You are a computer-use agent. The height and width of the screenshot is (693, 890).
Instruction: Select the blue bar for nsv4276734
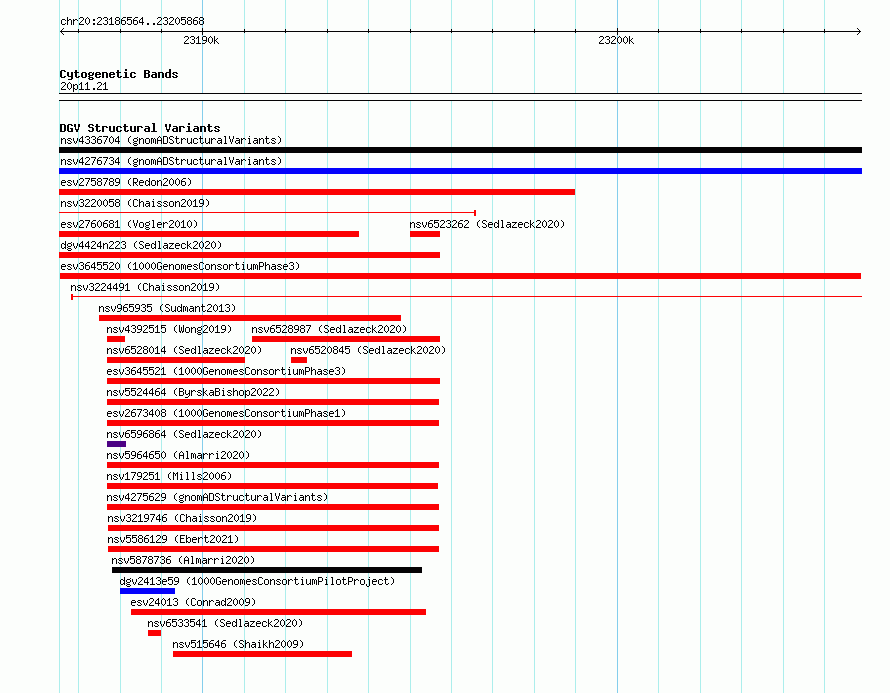(460, 171)
